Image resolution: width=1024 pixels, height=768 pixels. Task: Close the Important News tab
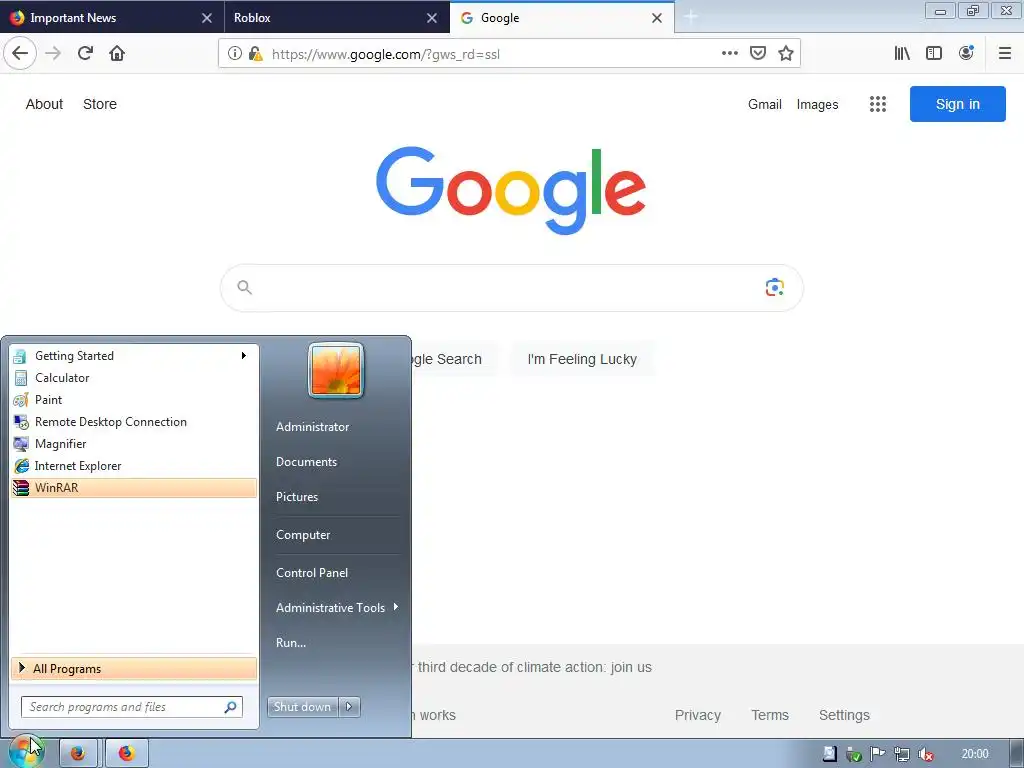(x=206, y=18)
